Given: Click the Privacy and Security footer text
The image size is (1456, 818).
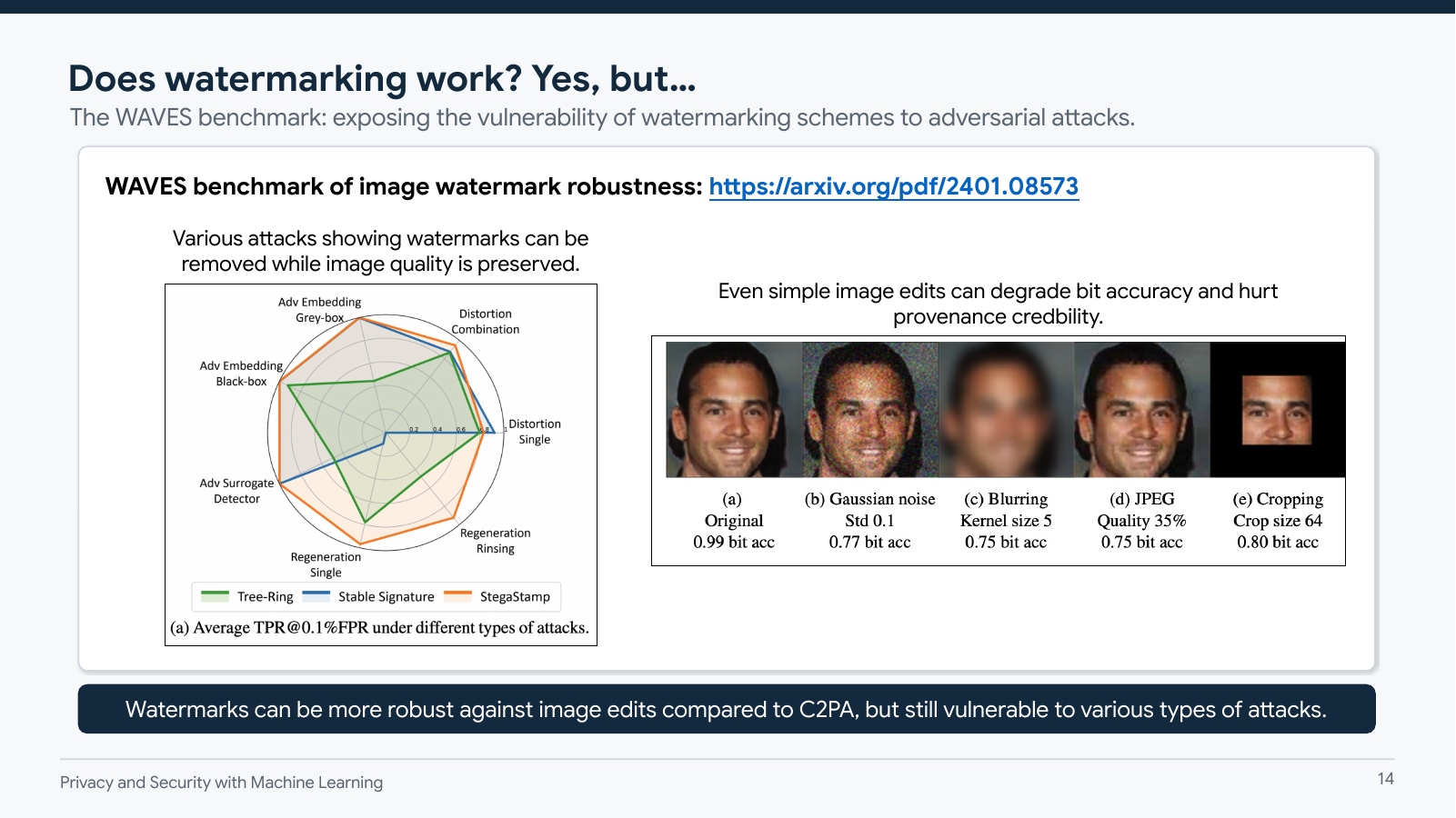Looking at the screenshot, I should pos(221,782).
